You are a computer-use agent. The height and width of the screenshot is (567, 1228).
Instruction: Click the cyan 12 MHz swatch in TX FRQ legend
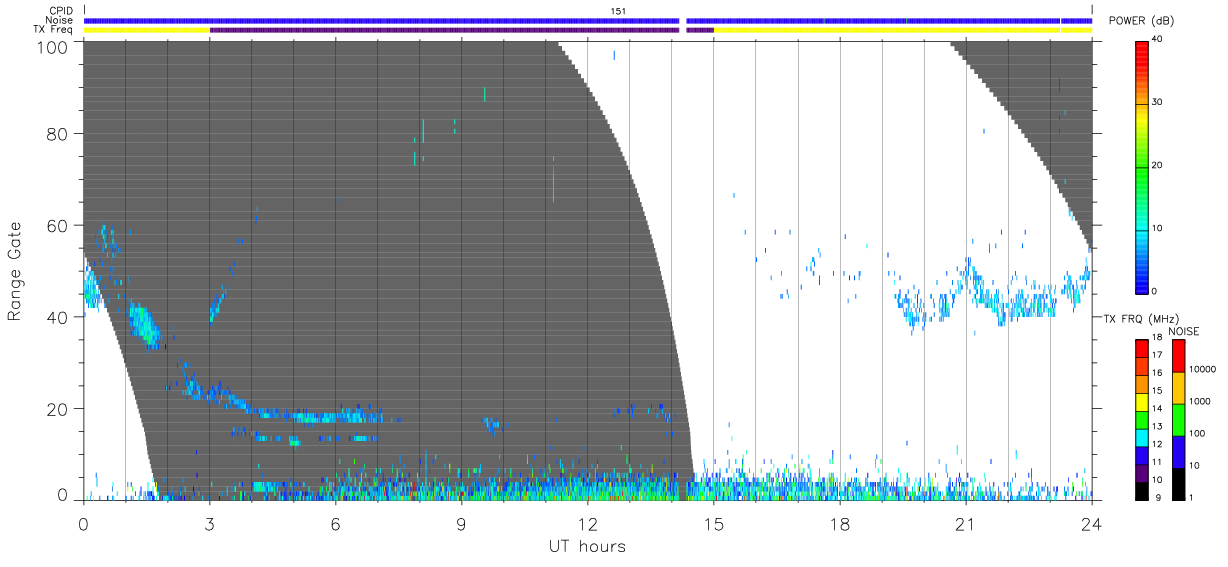[x=1142, y=438]
